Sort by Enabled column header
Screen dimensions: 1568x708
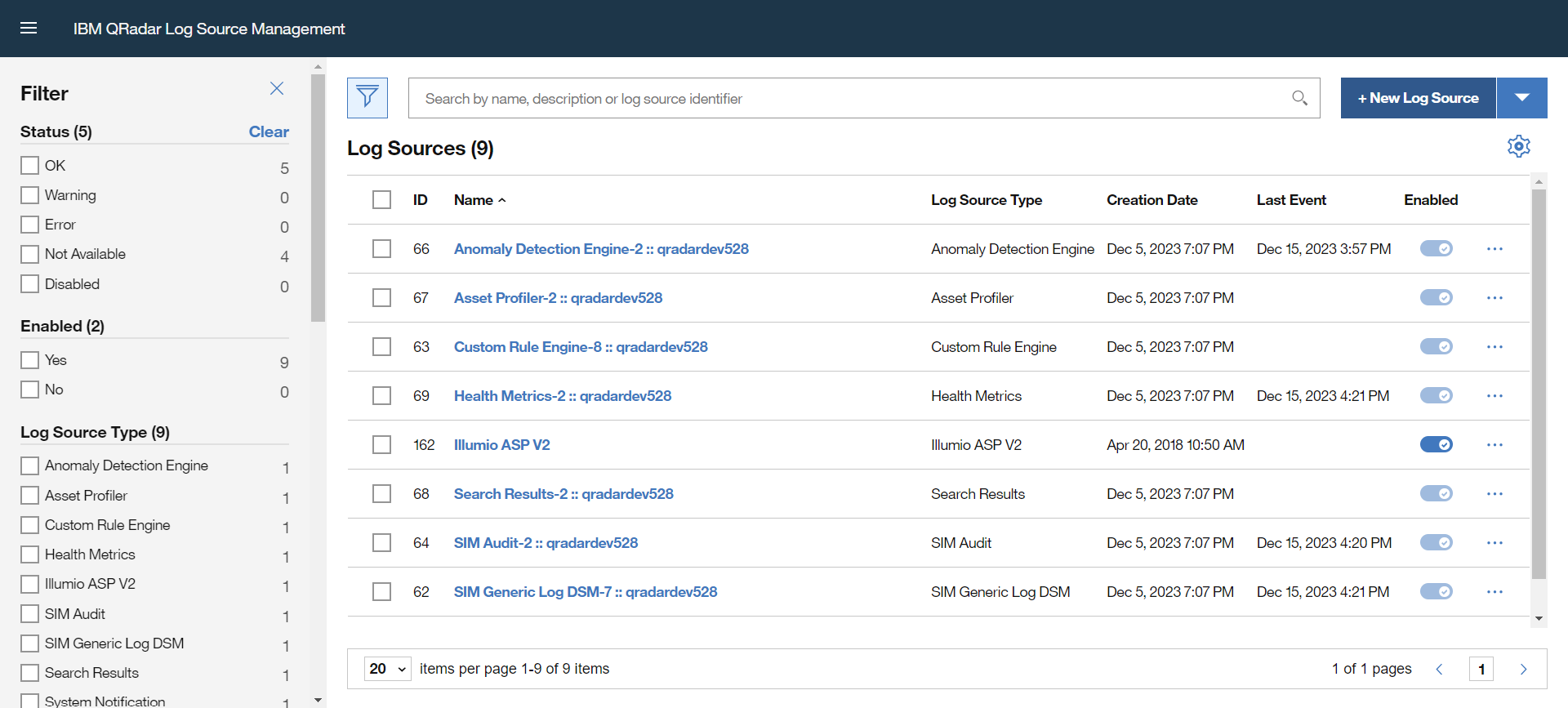(1431, 200)
